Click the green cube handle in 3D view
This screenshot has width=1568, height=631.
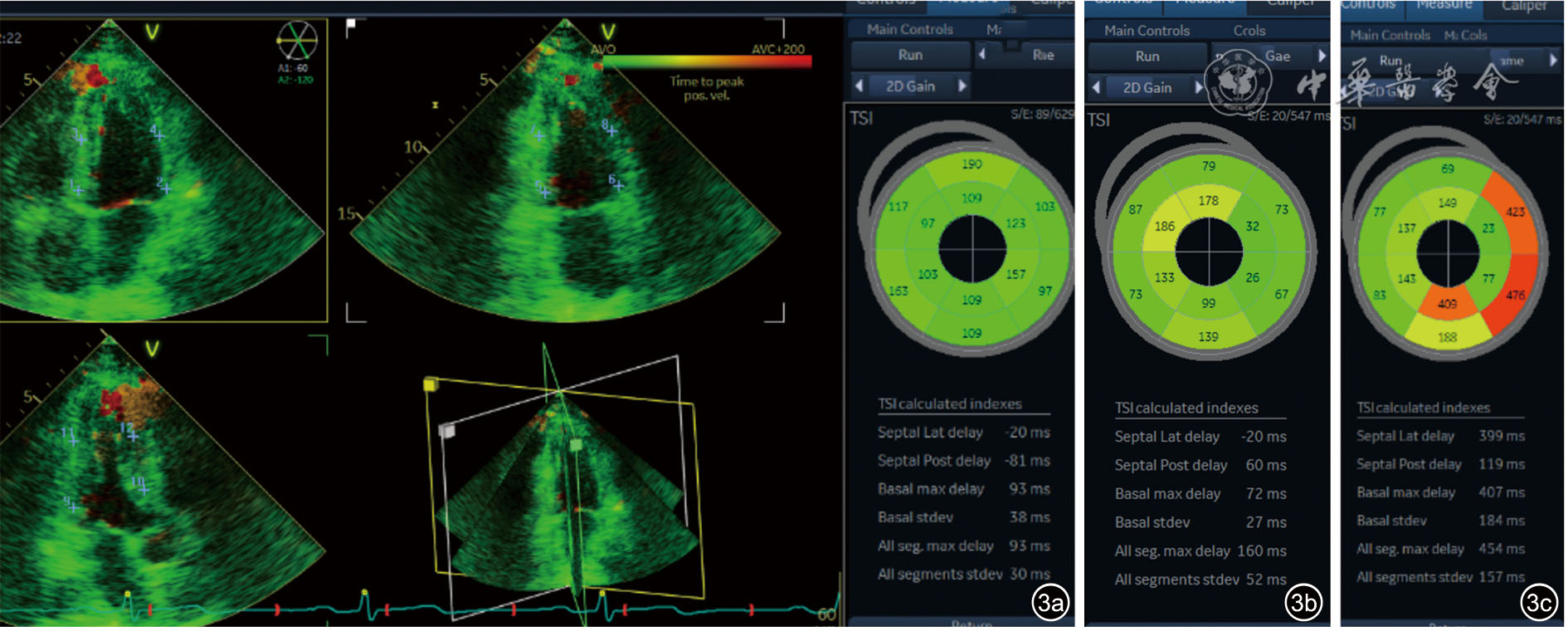tap(576, 446)
